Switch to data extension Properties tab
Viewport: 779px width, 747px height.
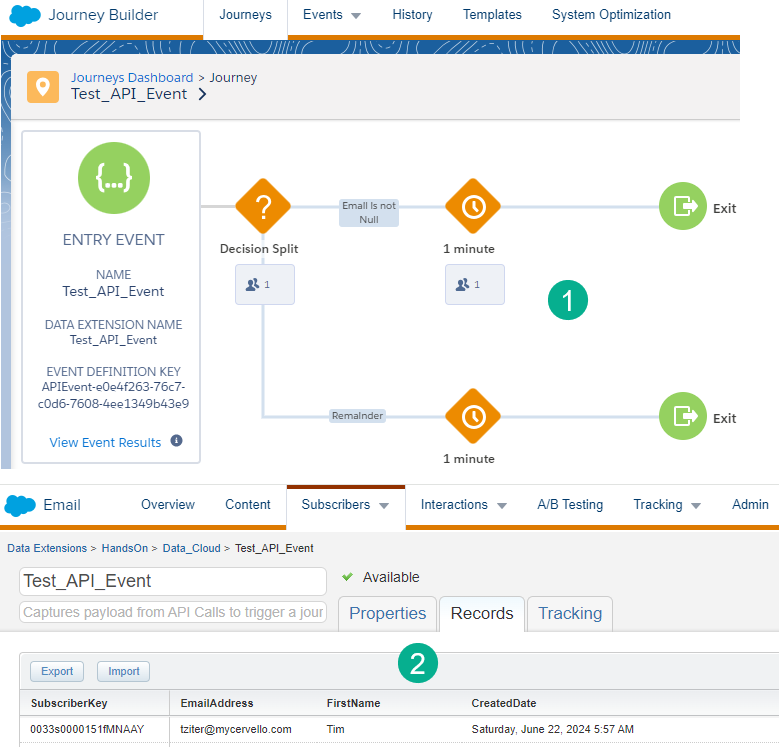[388, 613]
